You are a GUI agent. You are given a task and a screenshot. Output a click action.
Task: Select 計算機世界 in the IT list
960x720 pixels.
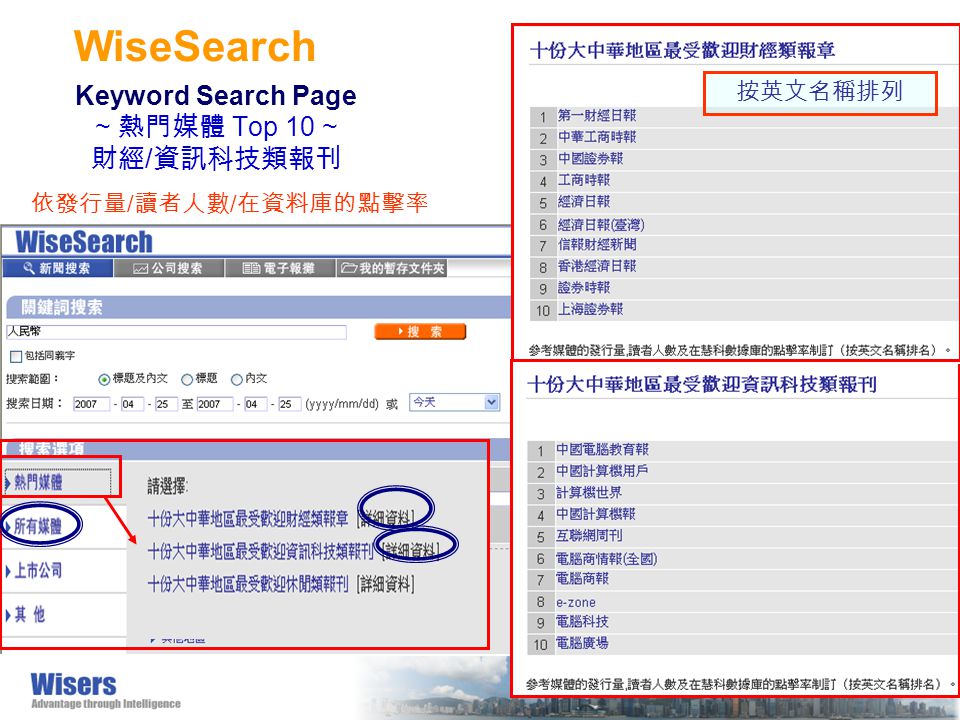588,492
